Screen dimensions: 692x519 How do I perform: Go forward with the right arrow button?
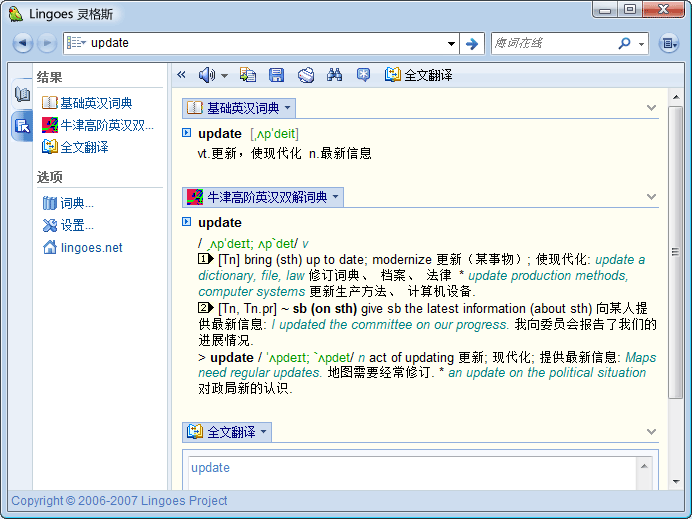46,43
